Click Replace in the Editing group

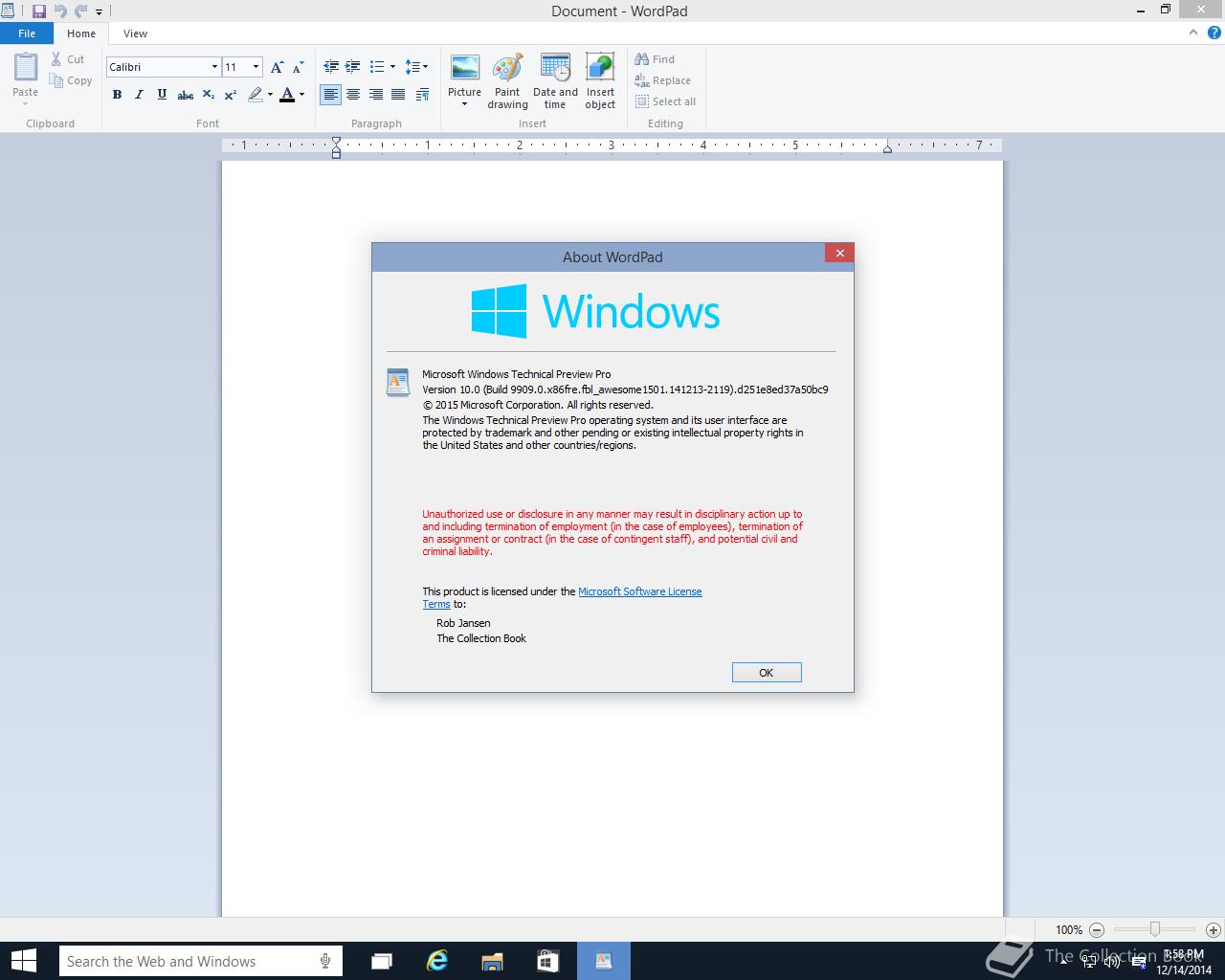click(662, 80)
